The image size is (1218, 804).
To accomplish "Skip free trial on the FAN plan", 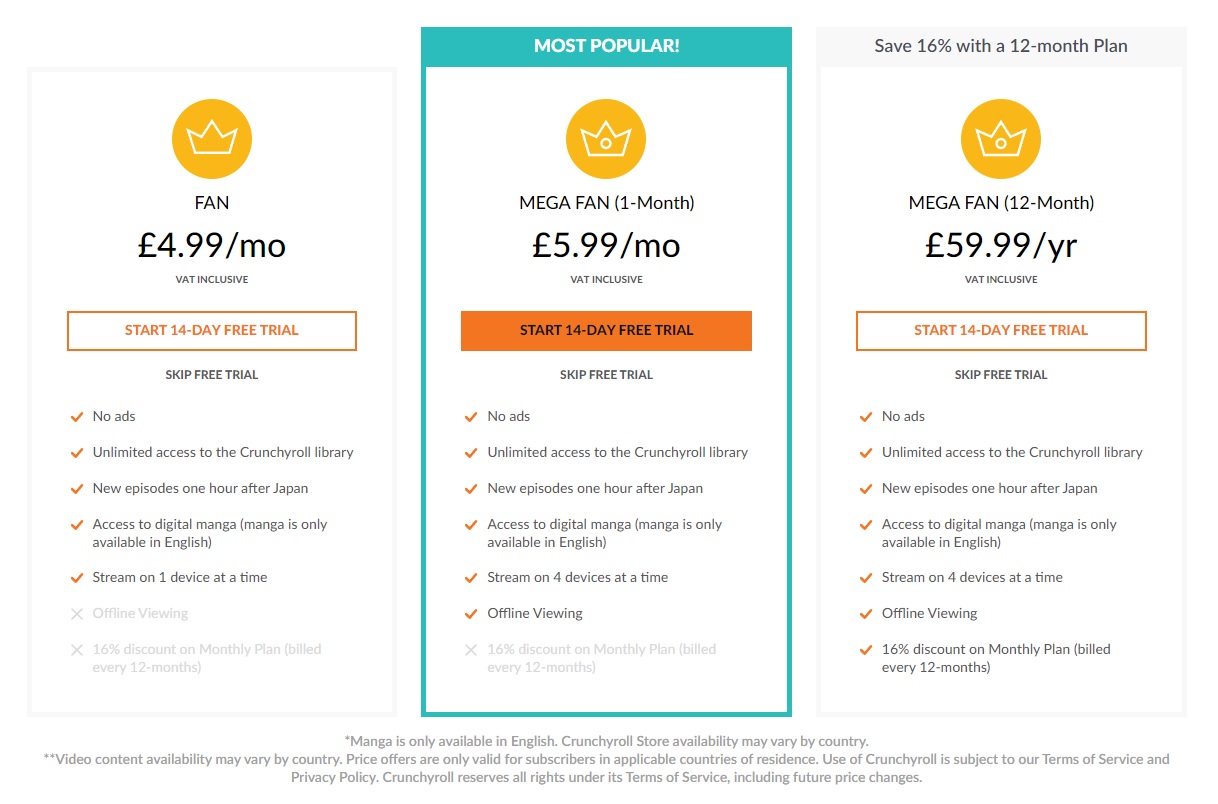I will point(212,375).
